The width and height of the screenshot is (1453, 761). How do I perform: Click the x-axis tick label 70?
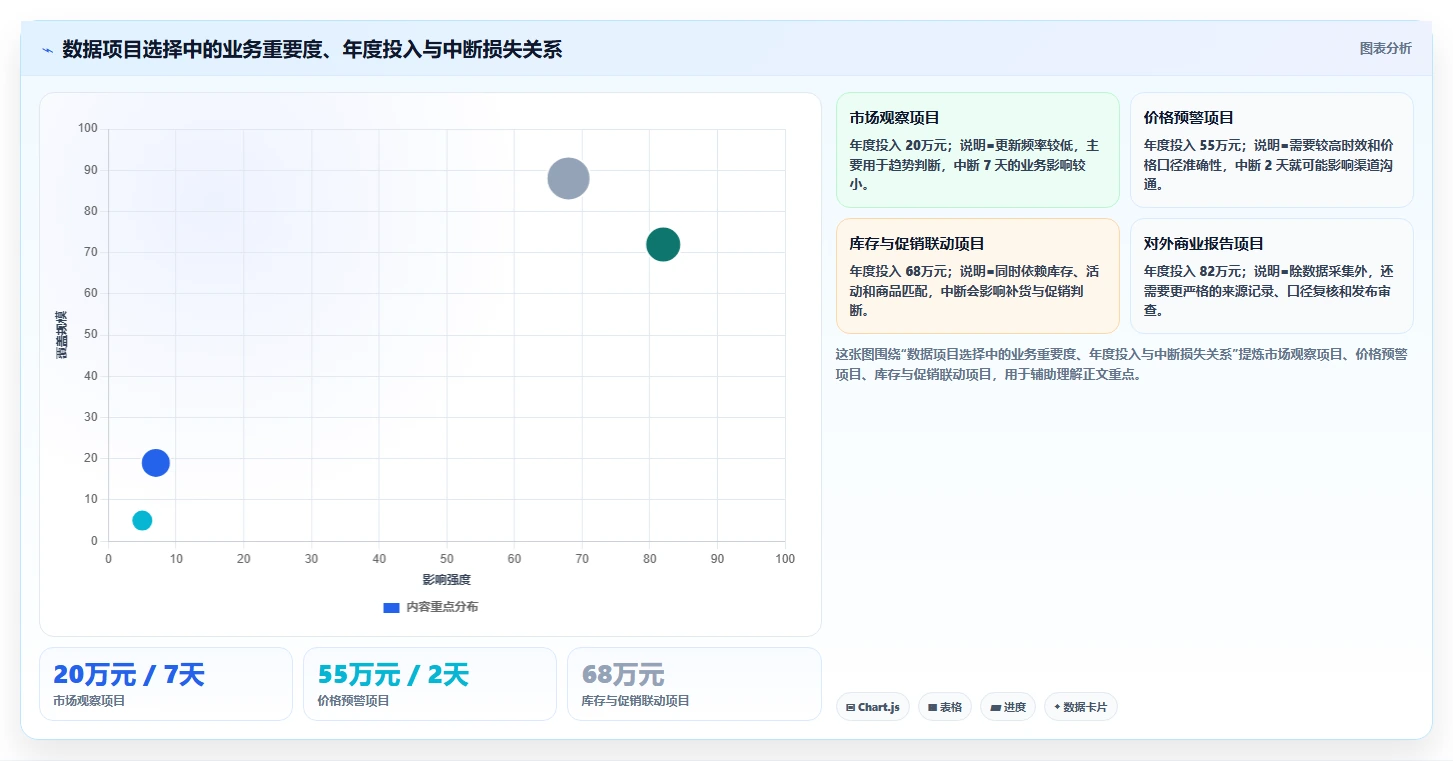tap(582, 559)
